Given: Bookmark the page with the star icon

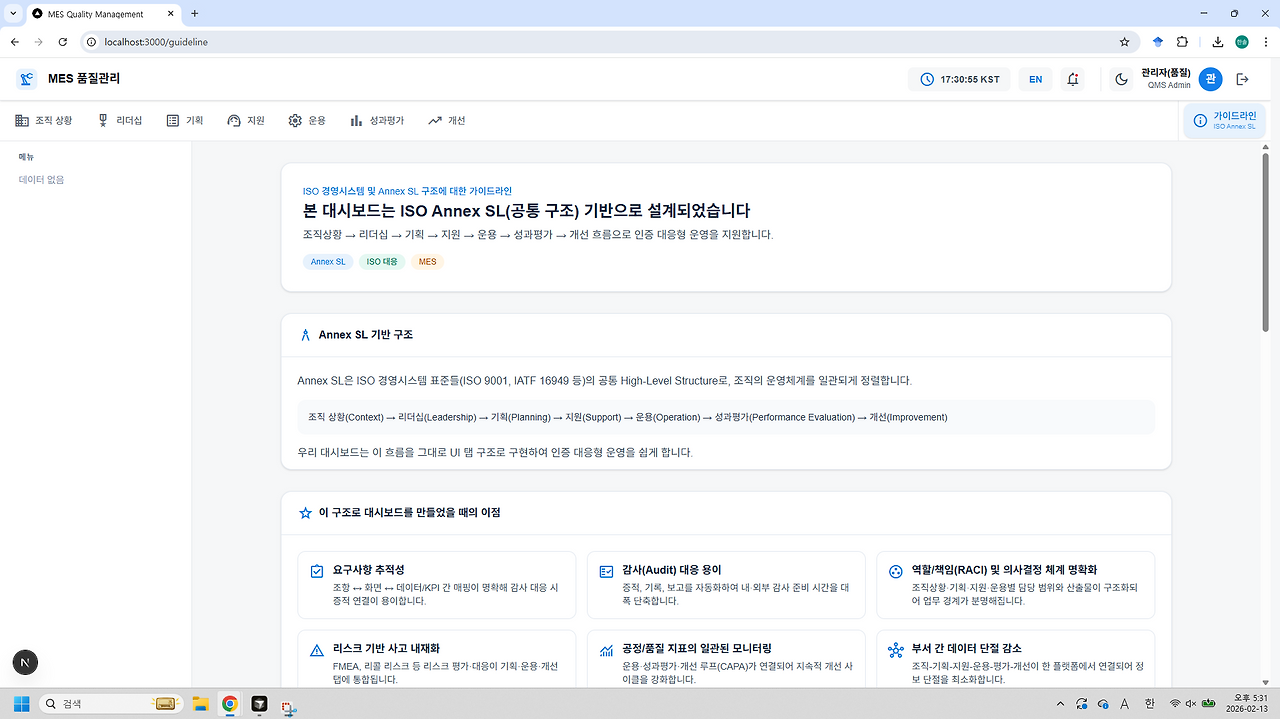Looking at the screenshot, I should (1124, 42).
